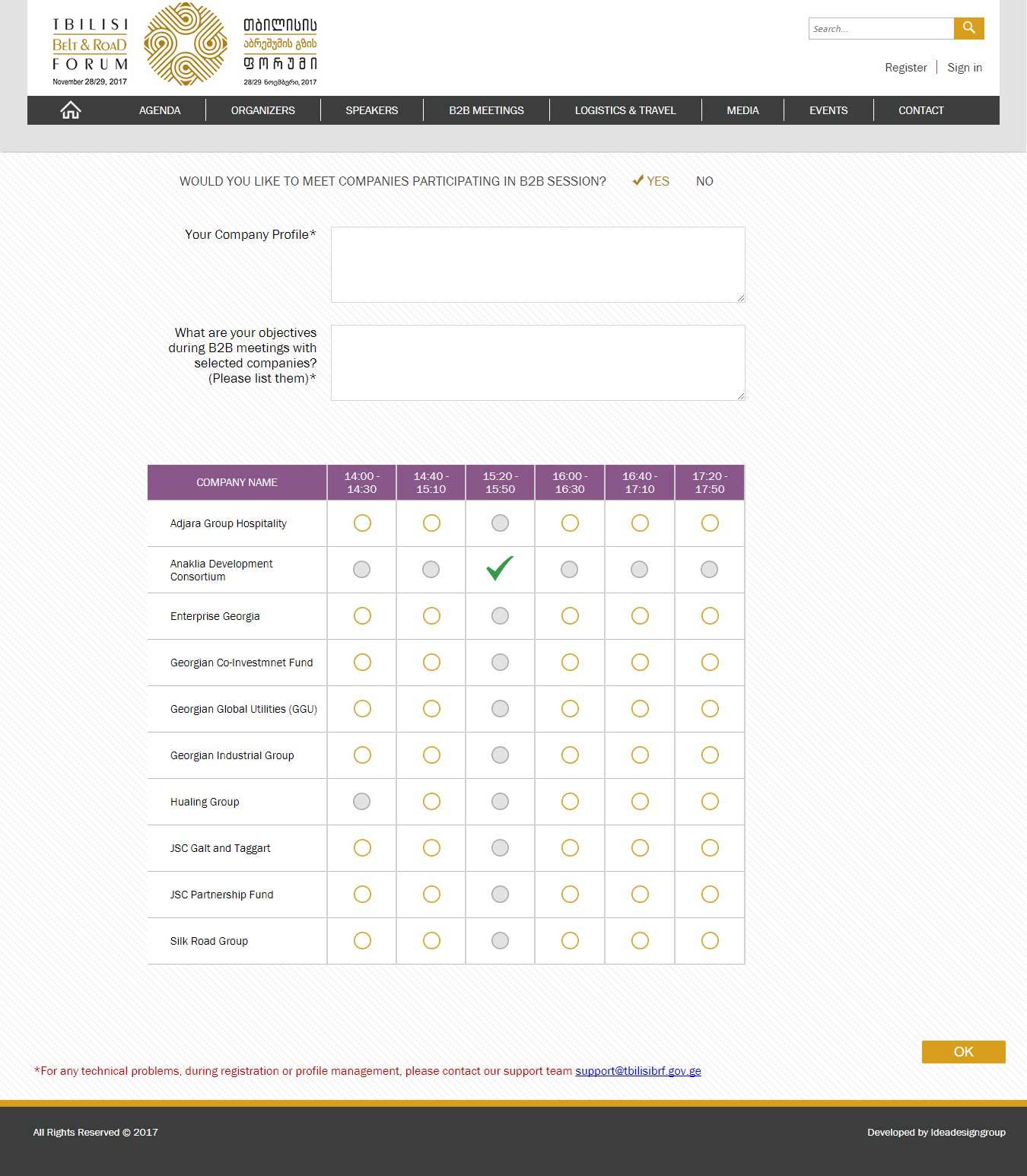
Task: Open the B2B MEETINGS menu
Action: coord(486,110)
